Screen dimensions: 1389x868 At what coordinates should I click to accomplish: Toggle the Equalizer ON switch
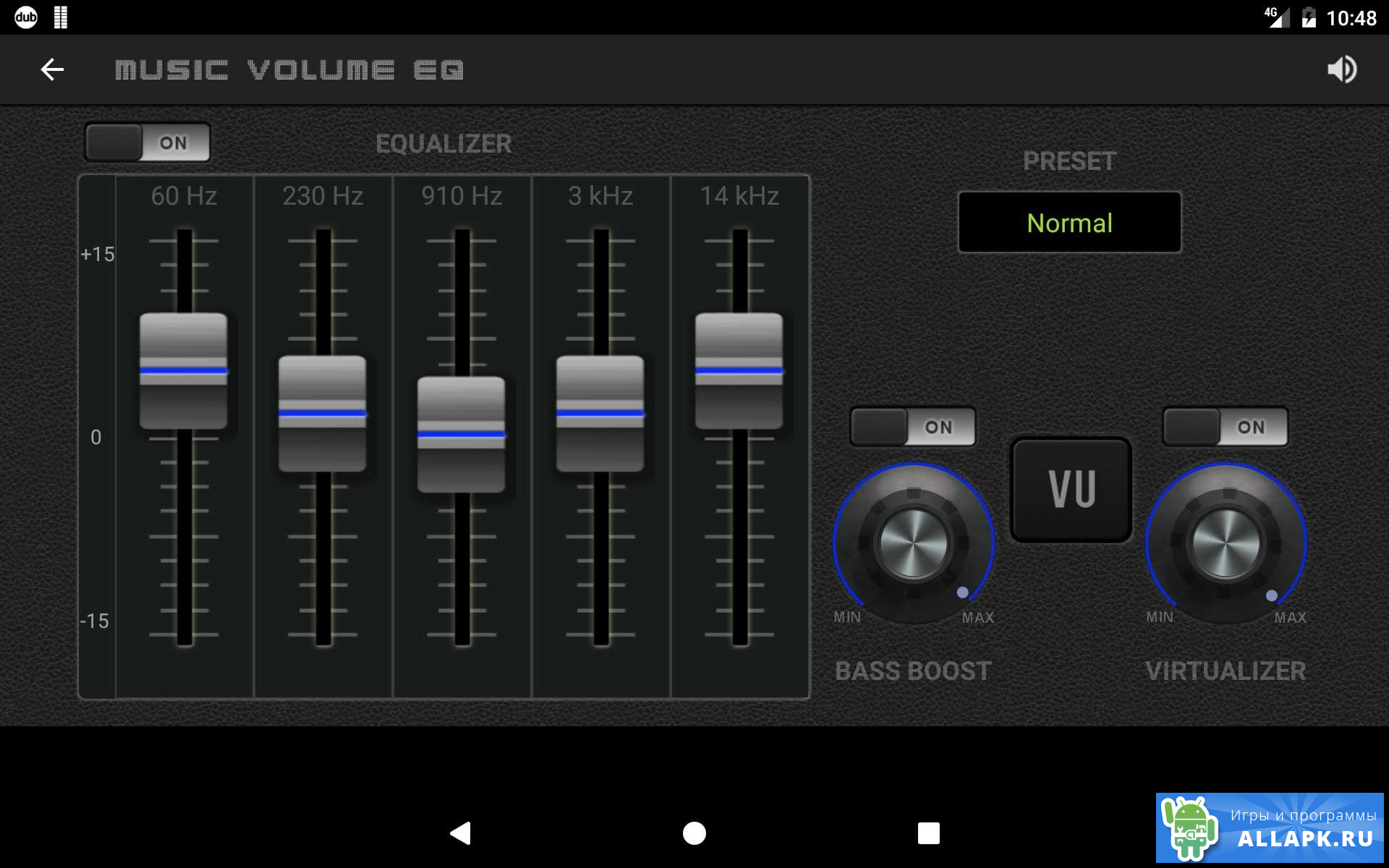click(x=147, y=142)
